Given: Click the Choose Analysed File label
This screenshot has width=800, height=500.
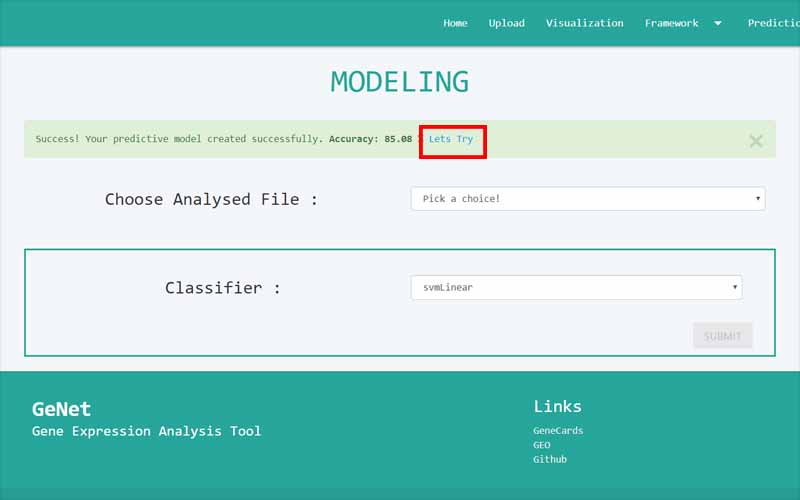Looking at the screenshot, I should tap(211, 199).
